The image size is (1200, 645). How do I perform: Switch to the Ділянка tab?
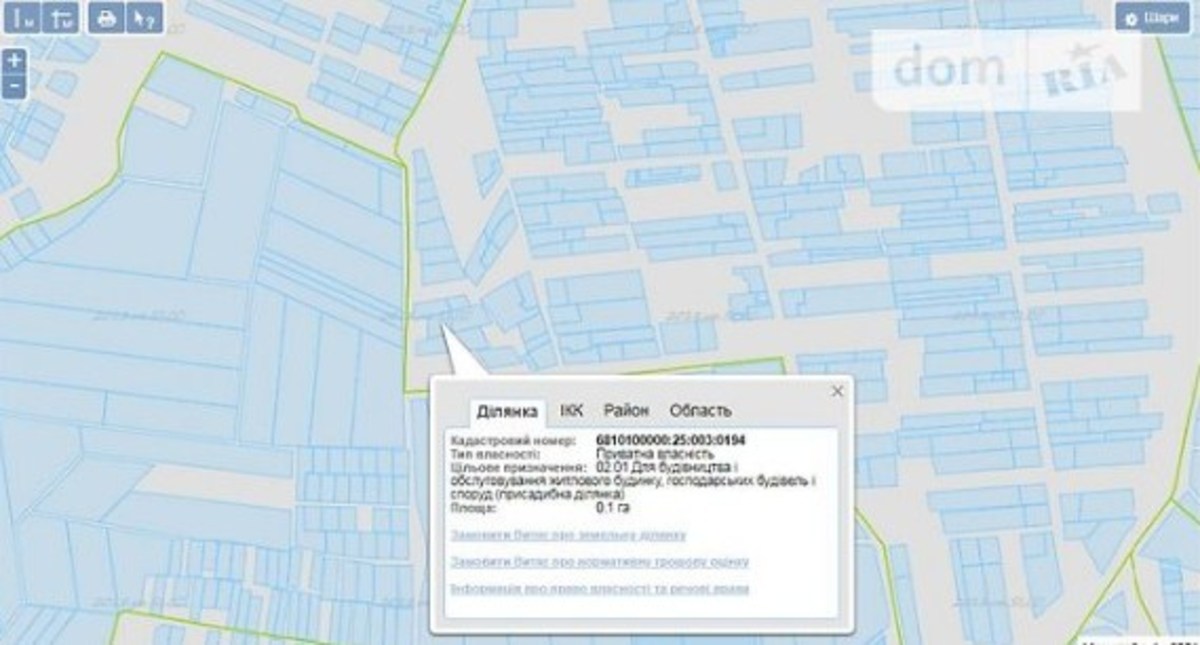click(510, 411)
